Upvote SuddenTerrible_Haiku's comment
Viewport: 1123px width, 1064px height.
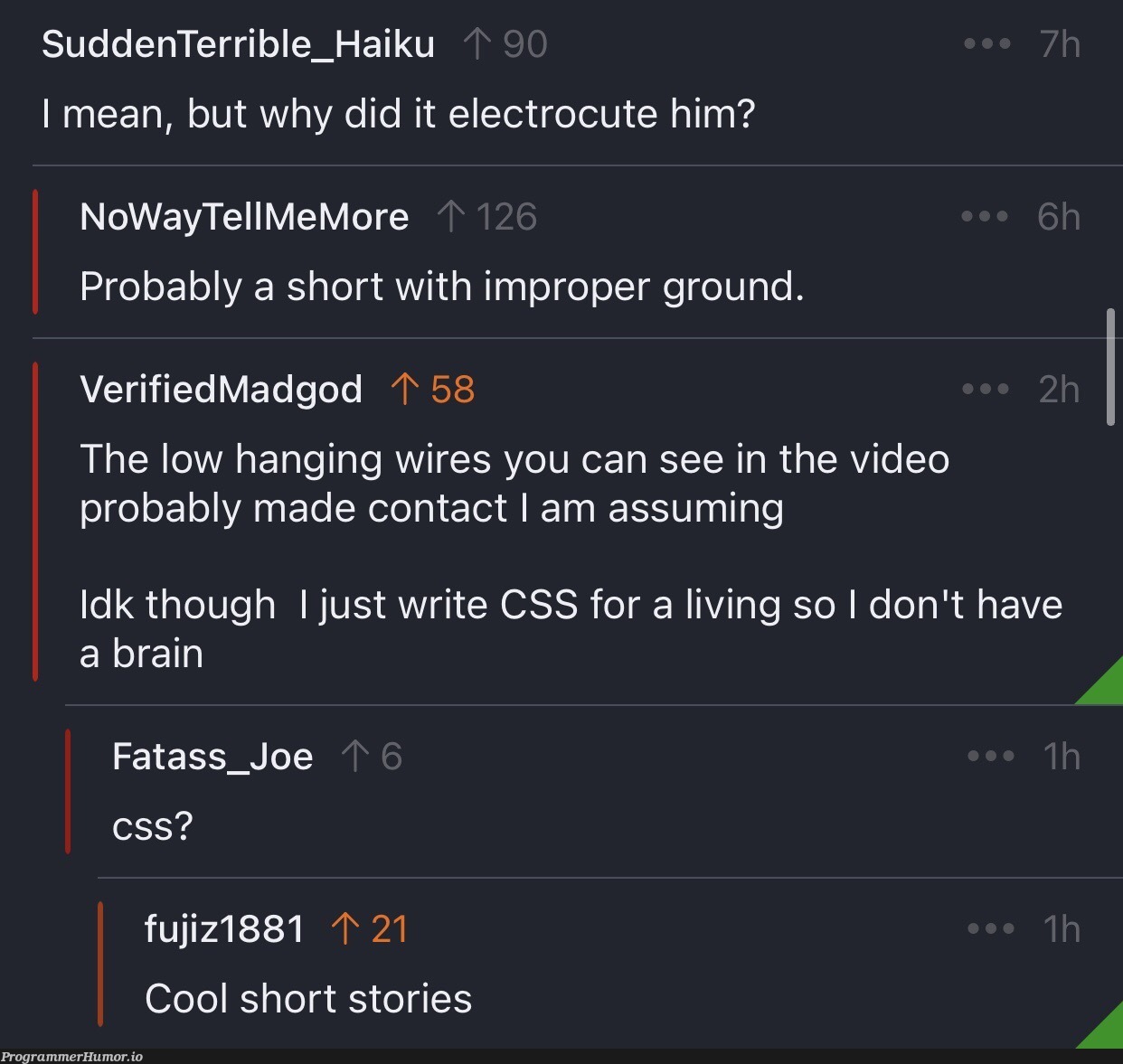[476, 44]
